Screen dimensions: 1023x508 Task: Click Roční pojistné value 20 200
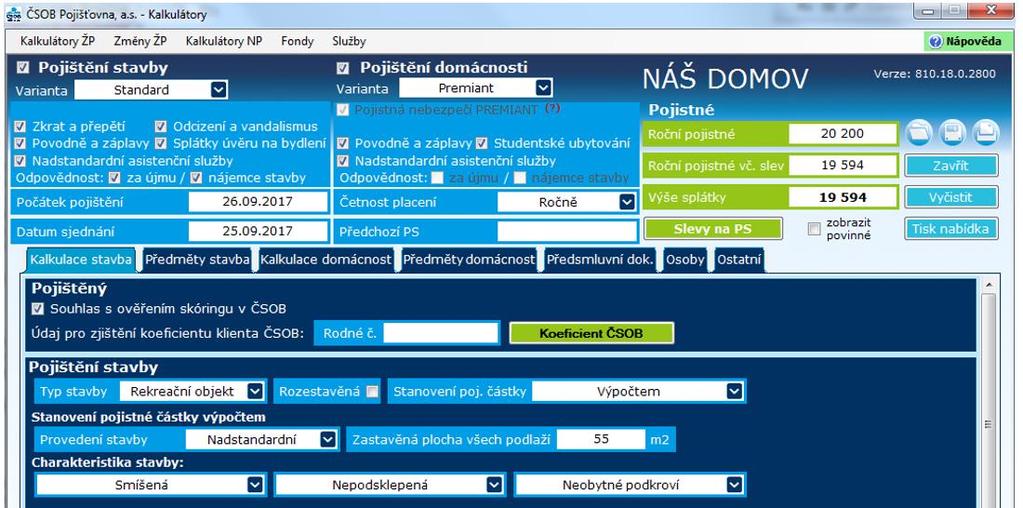tap(842, 134)
